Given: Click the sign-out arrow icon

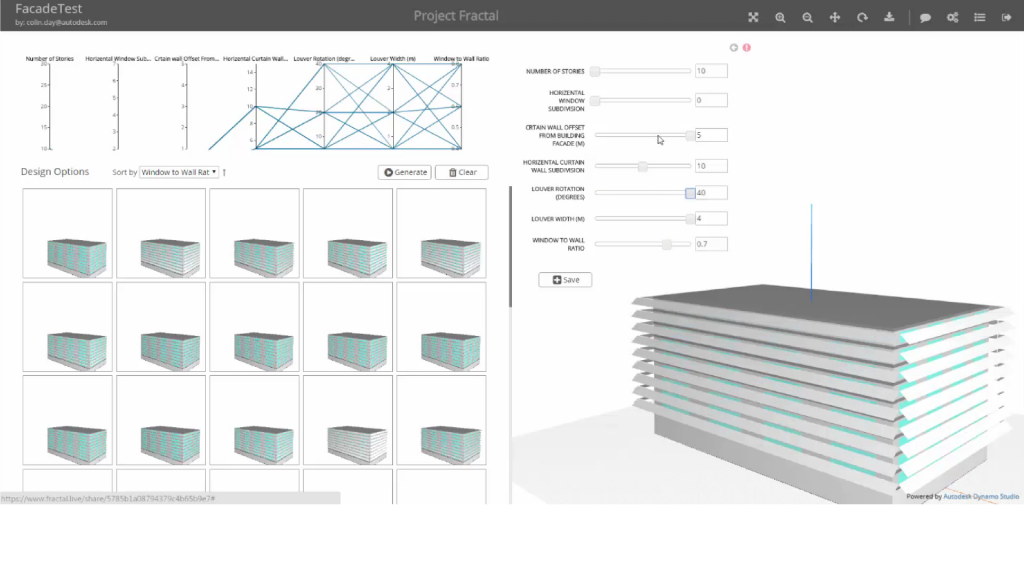Looking at the screenshot, I should tap(1006, 17).
